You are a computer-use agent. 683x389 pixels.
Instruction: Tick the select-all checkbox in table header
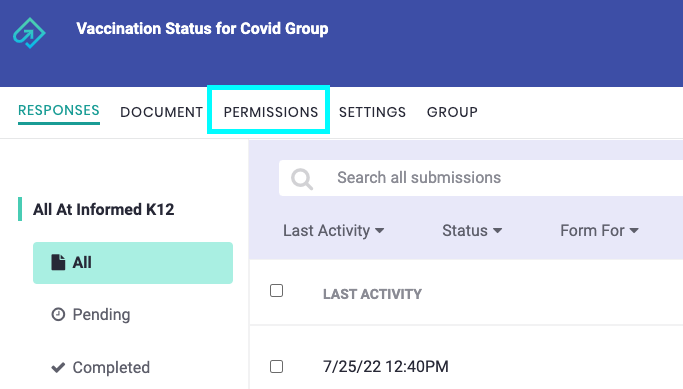click(277, 291)
